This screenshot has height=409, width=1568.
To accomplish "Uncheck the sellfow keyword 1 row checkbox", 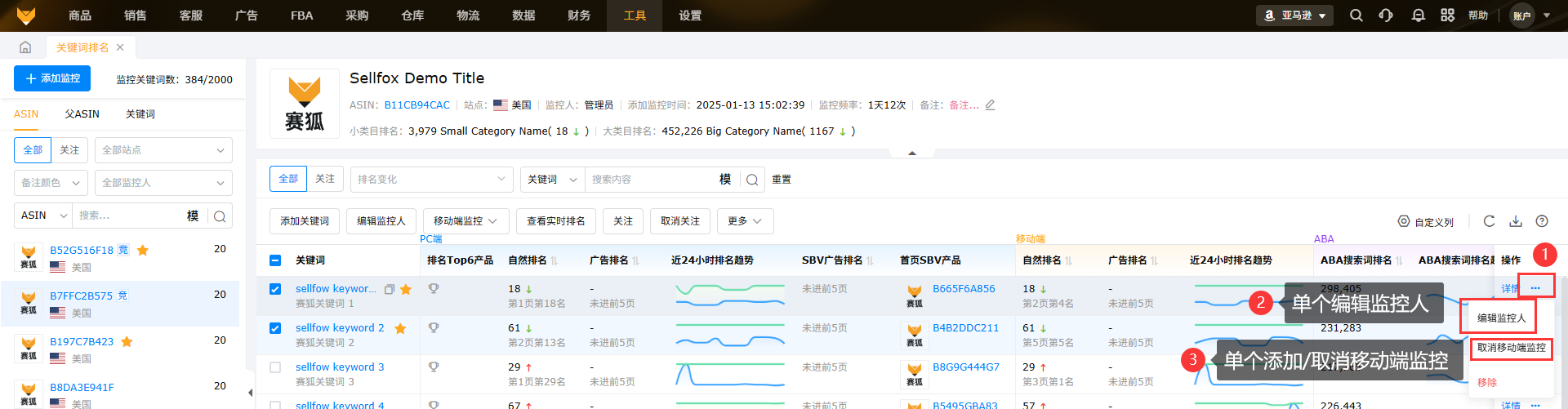I will click(x=275, y=289).
